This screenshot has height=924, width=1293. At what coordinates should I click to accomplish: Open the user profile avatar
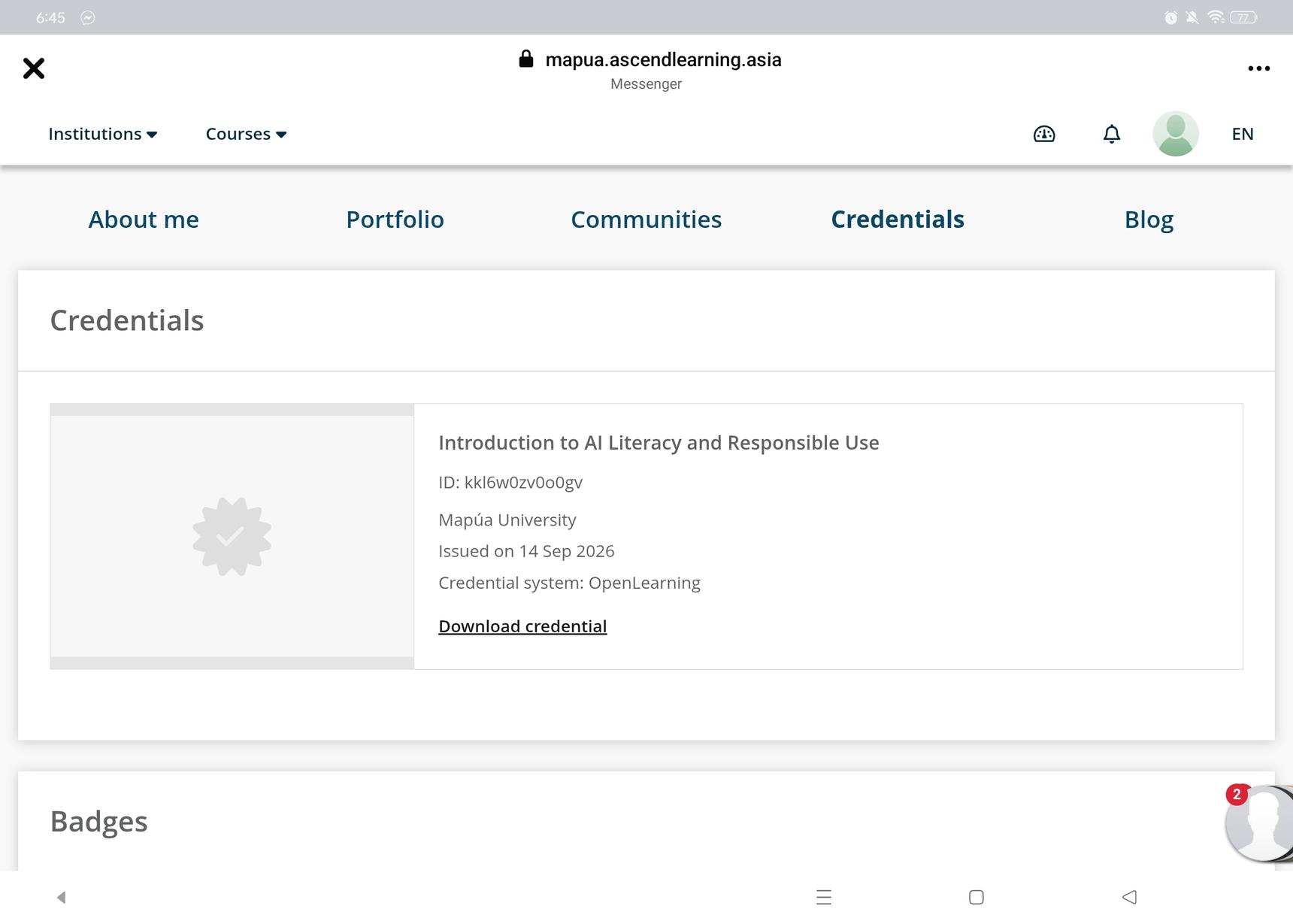point(1176,134)
